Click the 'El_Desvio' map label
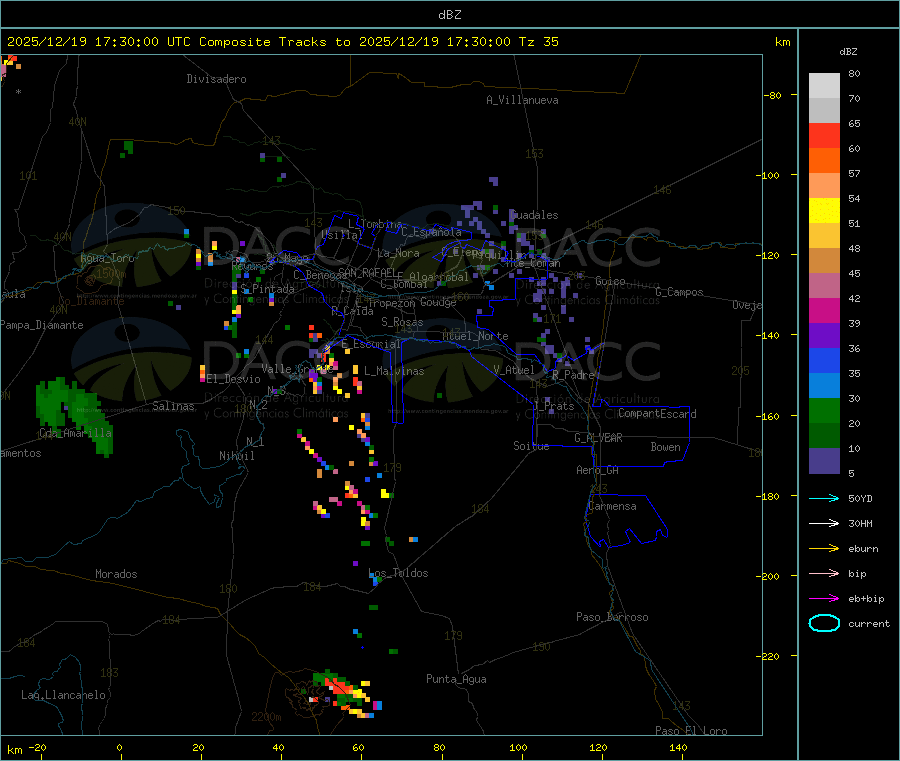 click(x=234, y=379)
